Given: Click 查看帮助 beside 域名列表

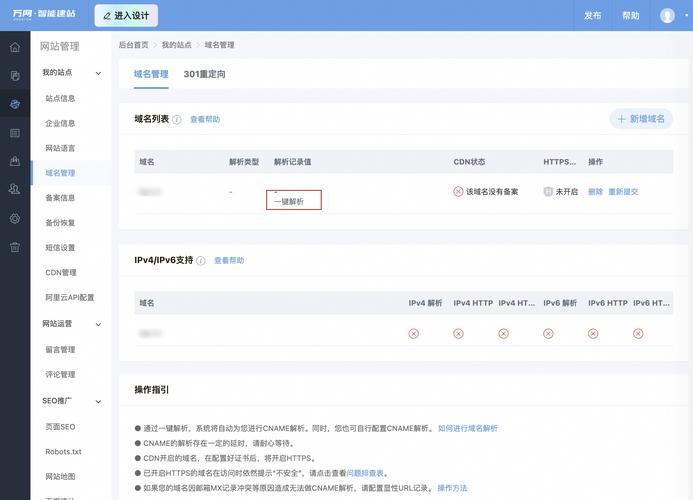Looking at the screenshot, I should point(205,119).
